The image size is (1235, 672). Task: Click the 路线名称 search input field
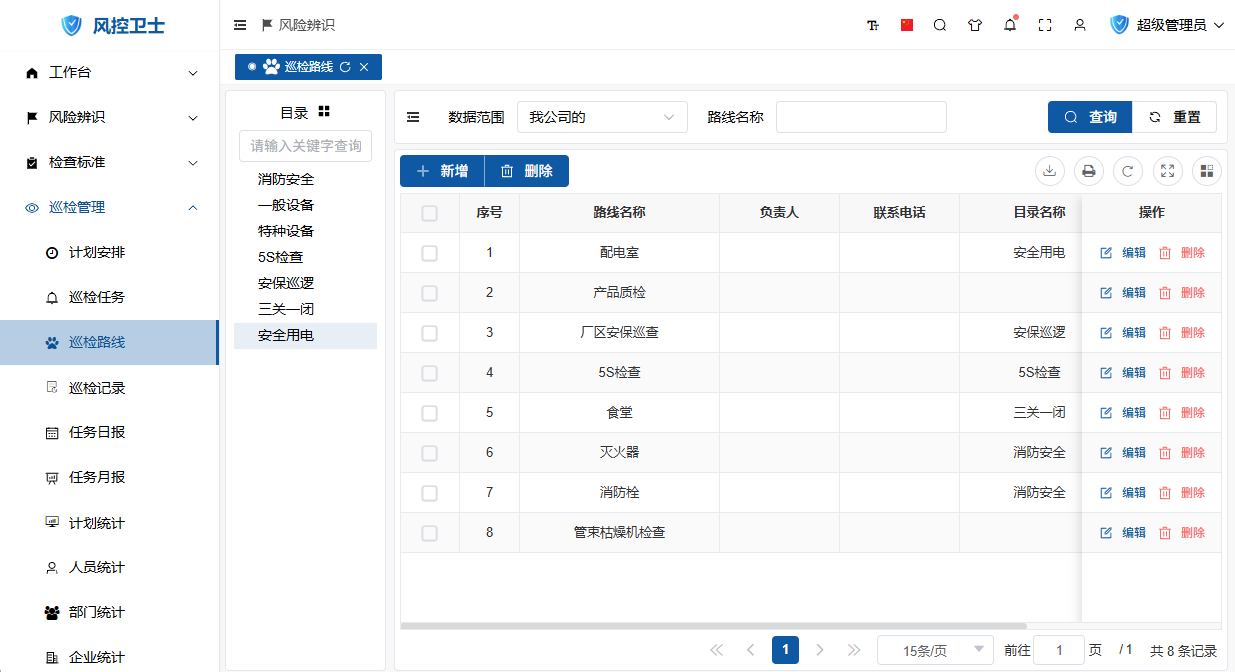click(861, 117)
